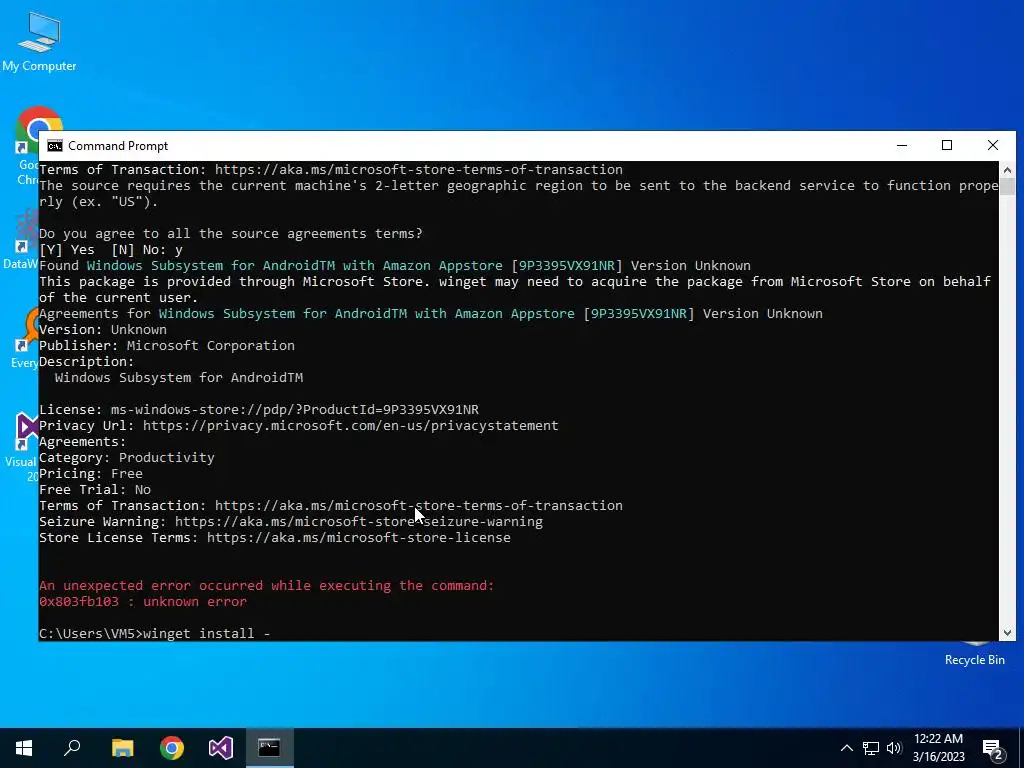Click the Command Prompt vertical scrollbar thumb
The width and height of the screenshot is (1024, 768).
pos(1007,186)
